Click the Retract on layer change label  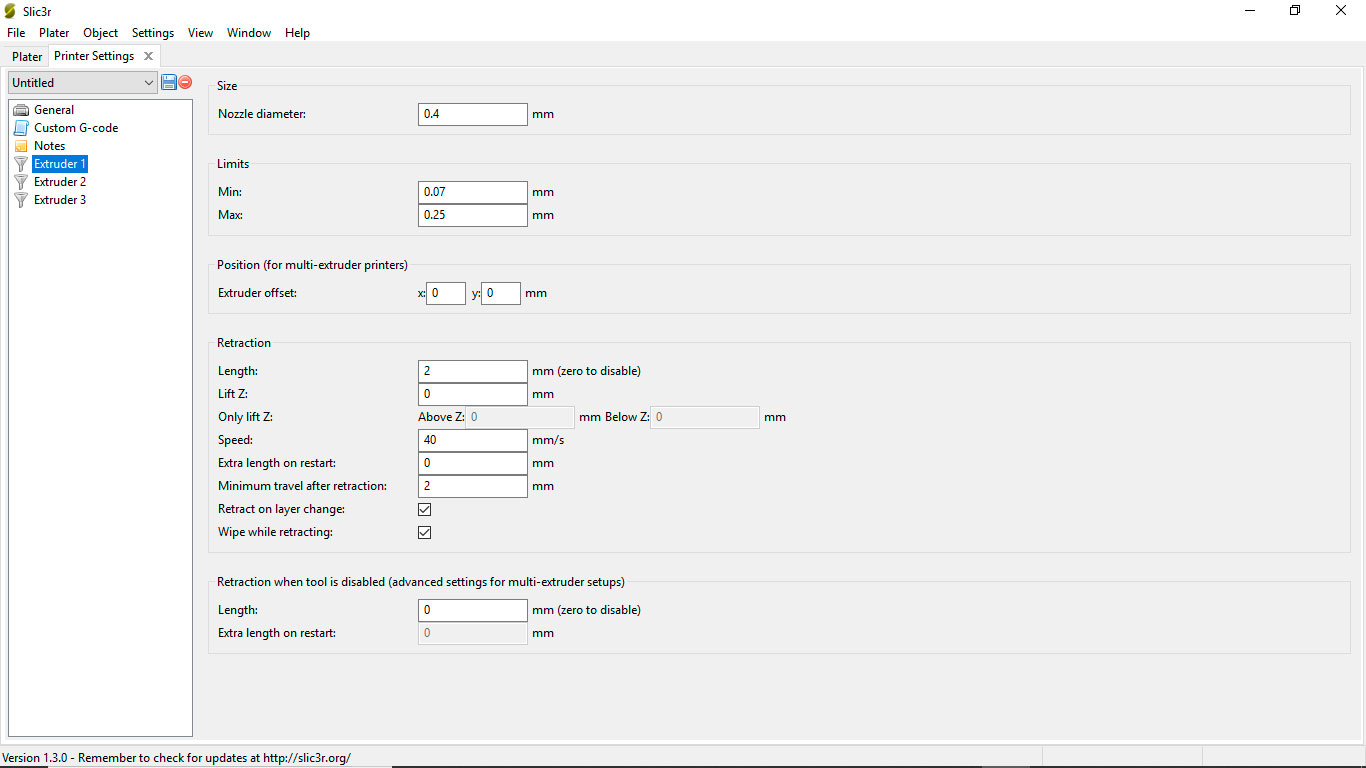[282, 509]
